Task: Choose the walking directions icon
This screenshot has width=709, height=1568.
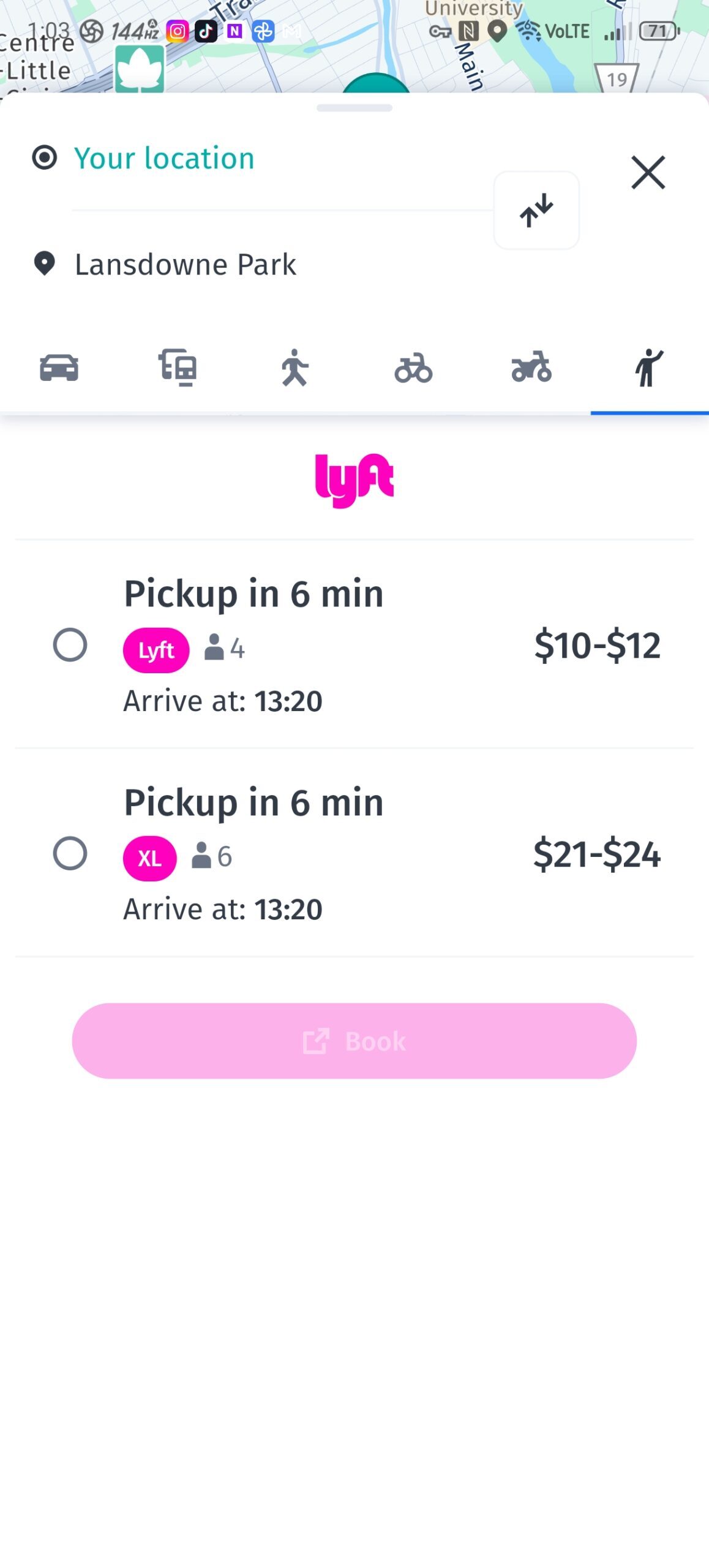Action: pos(294,368)
